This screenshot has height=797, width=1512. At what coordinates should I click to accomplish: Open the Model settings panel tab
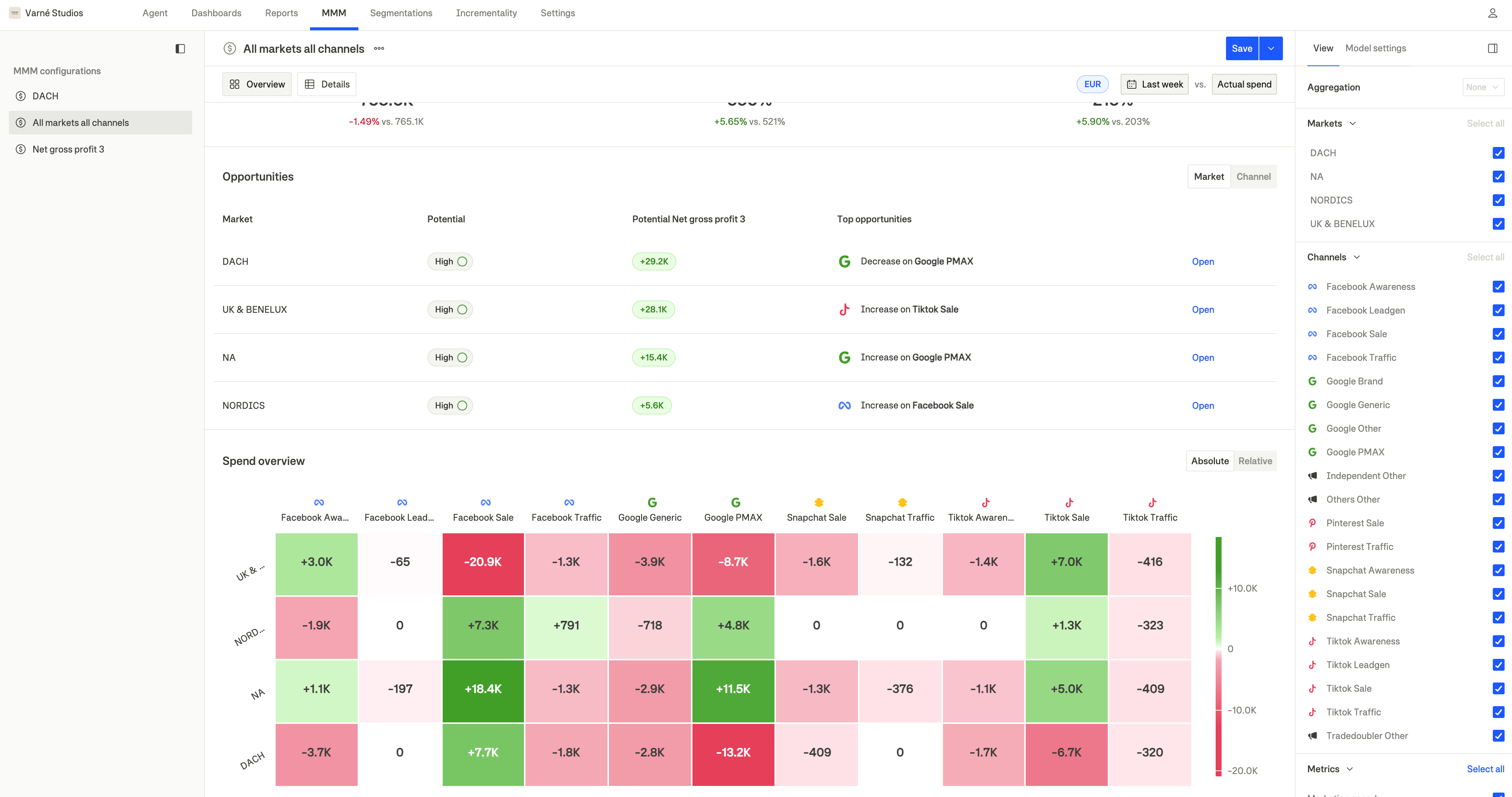(x=1375, y=48)
